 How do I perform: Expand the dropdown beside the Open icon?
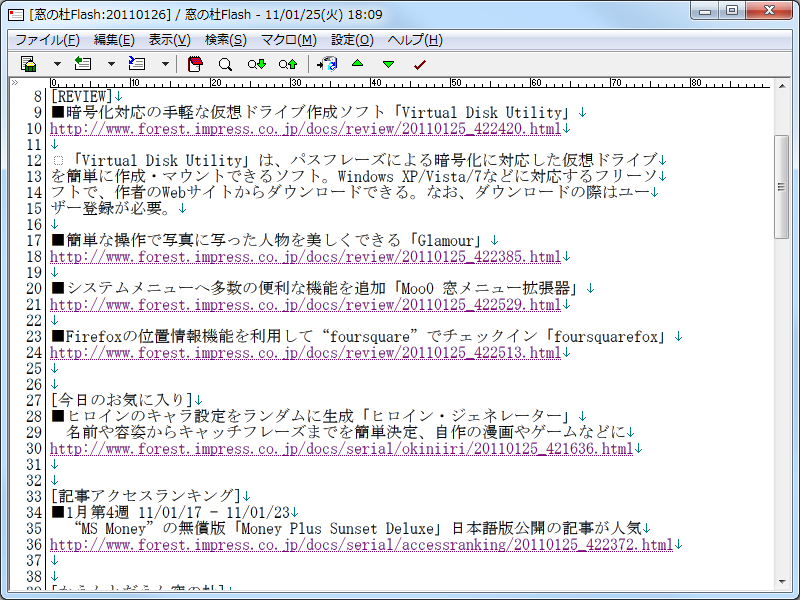coord(56,63)
